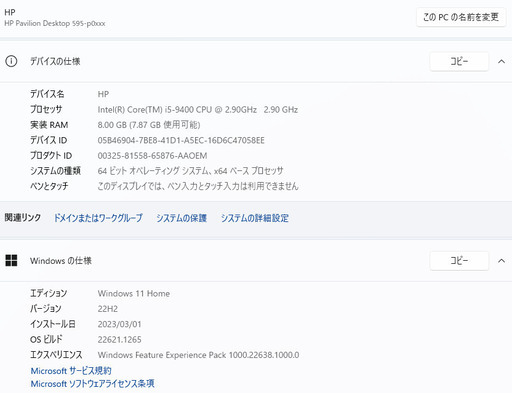512x393 pixels.
Task: Click the info icon beside デバイスの仕様
Action: coord(11,61)
